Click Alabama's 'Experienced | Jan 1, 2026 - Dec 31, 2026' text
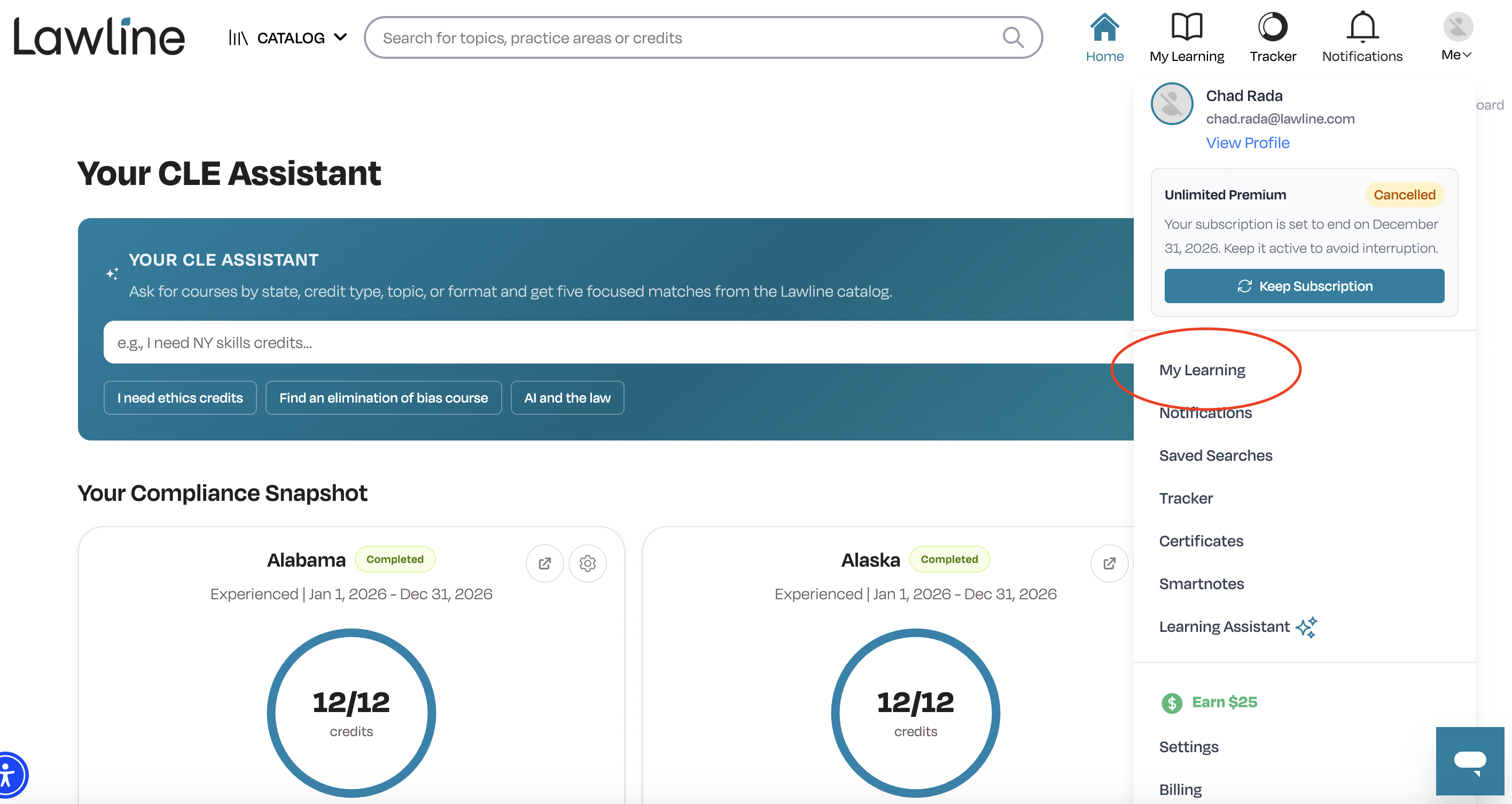The image size is (1512, 804). (351, 594)
